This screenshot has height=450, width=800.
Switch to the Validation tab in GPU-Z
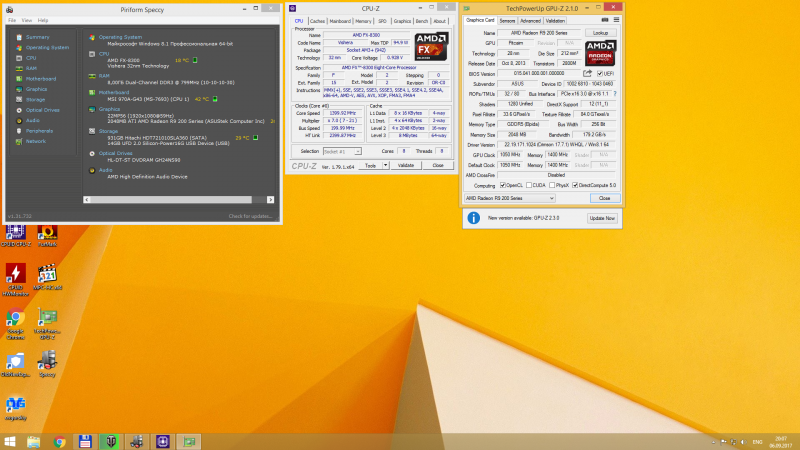(x=555, y=21)
